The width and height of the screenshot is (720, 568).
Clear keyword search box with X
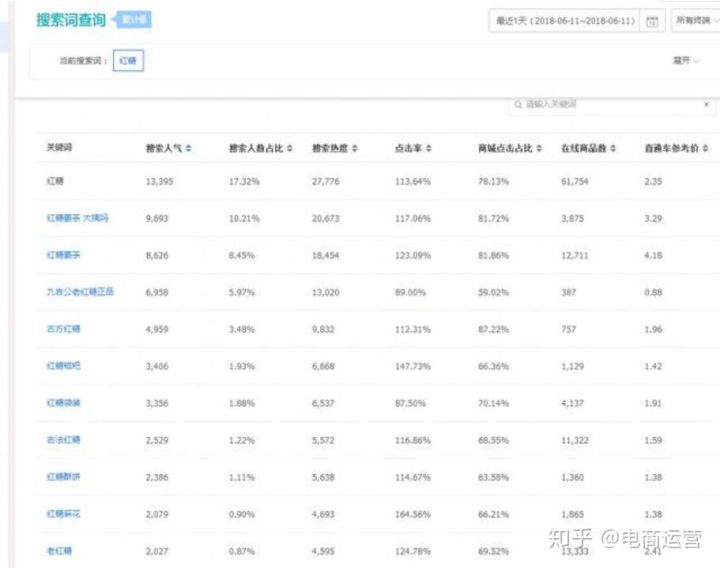(x=706, y=104)
